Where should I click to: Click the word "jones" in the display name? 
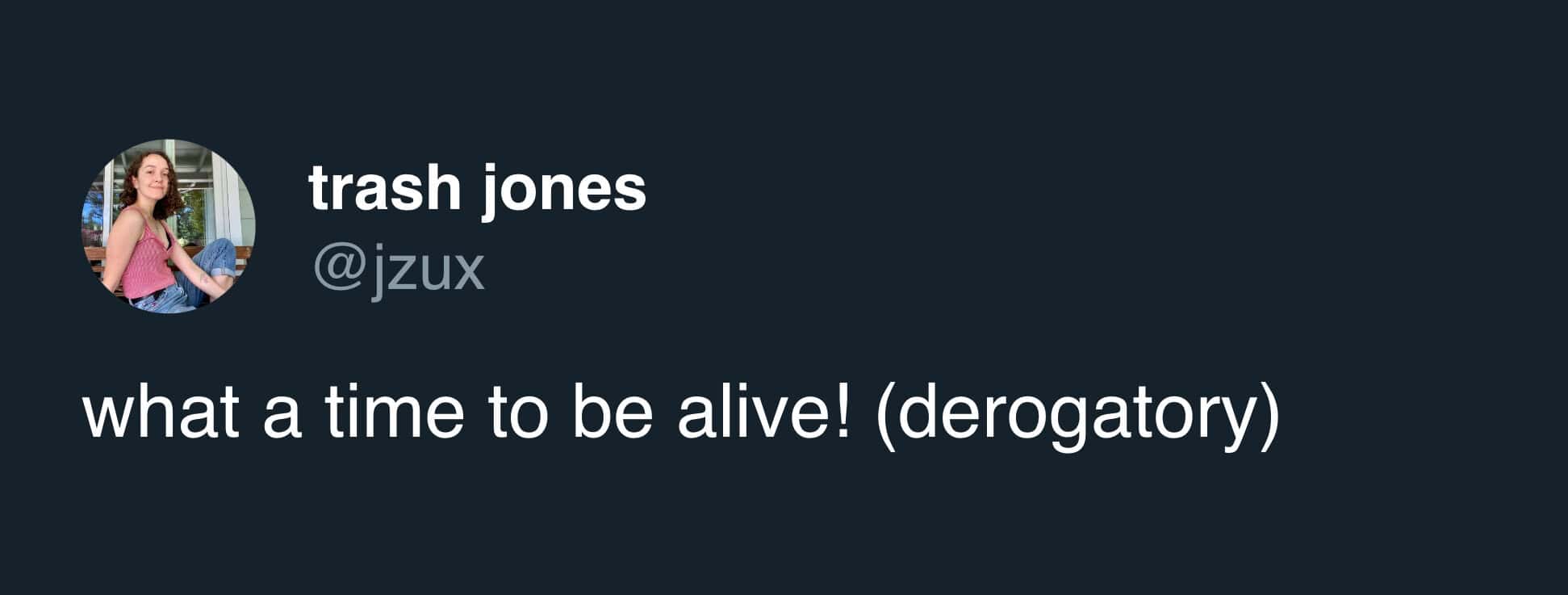point(564,191)
